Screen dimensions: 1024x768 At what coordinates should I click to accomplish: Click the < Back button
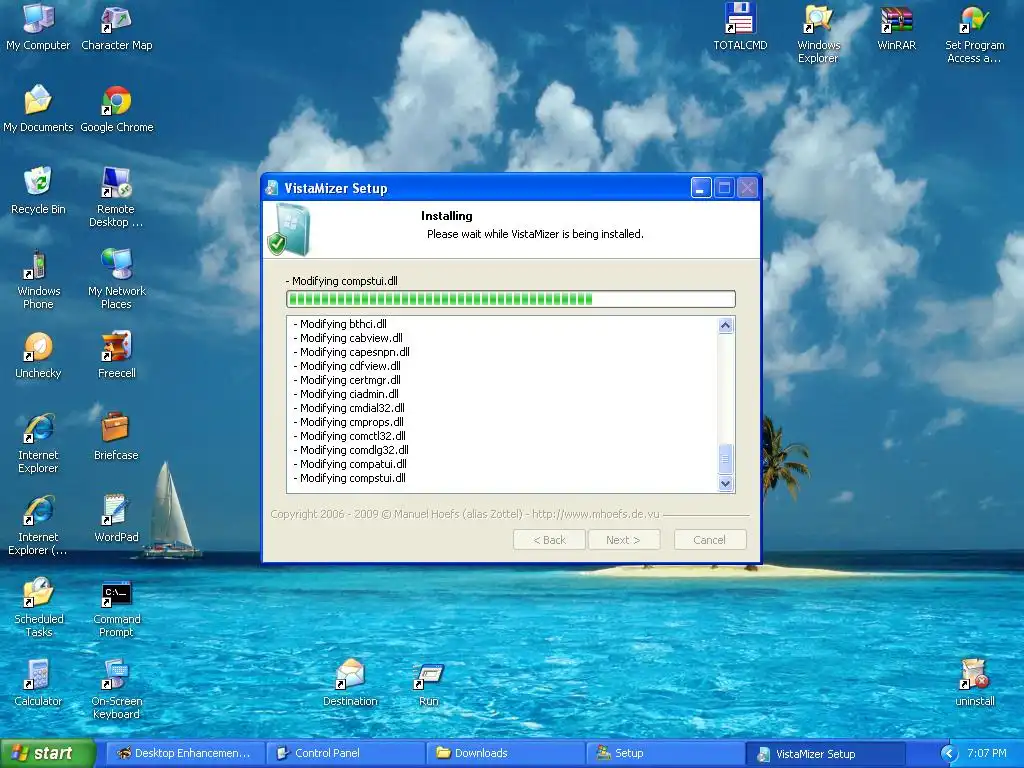click(549, 540)
